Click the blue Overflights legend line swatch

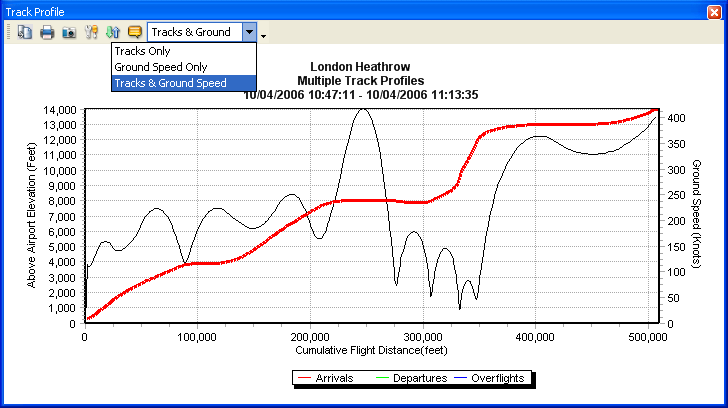(460, 378)
